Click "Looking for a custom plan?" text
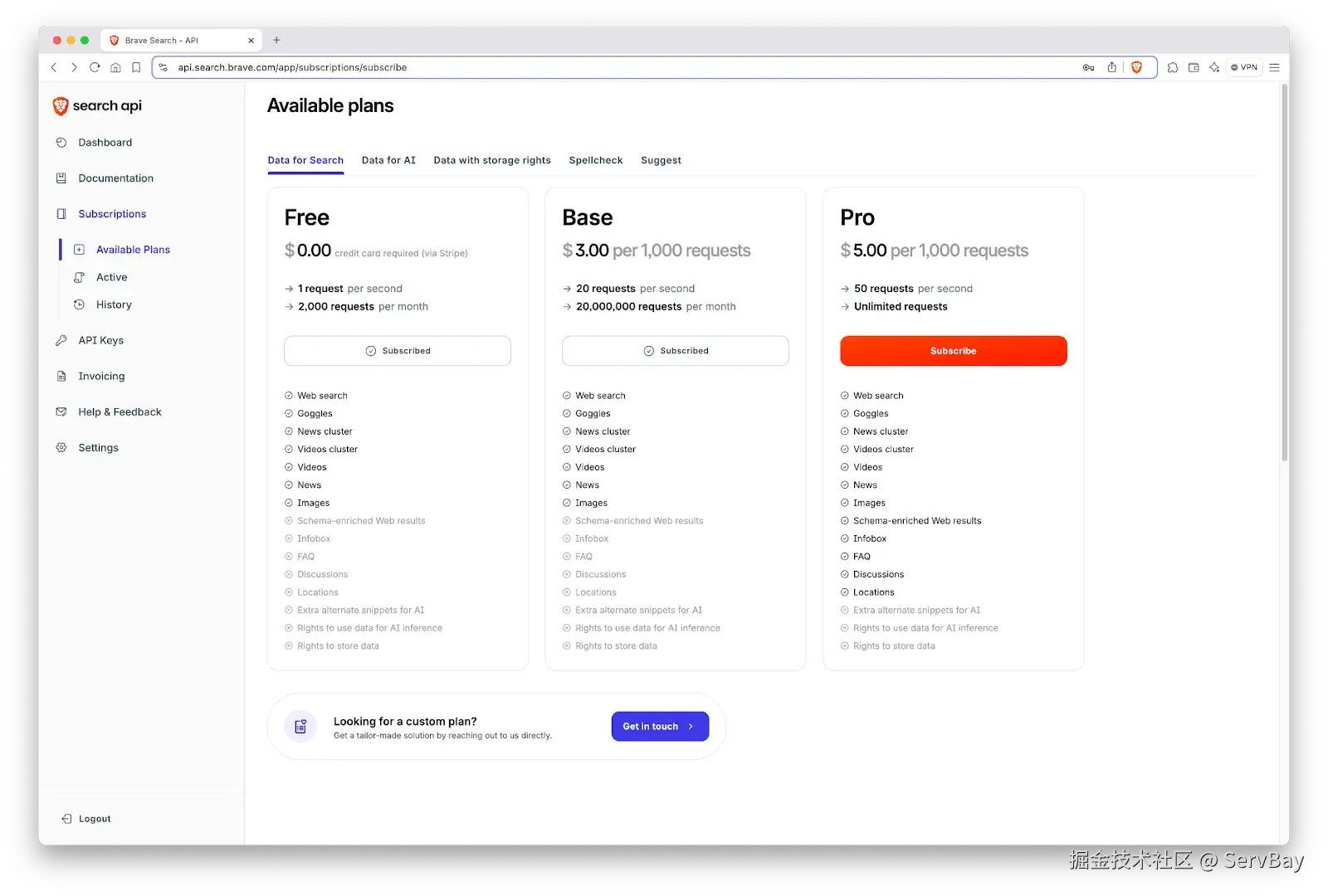Viewport: 1328px width, 896px height. coord(405,722)
